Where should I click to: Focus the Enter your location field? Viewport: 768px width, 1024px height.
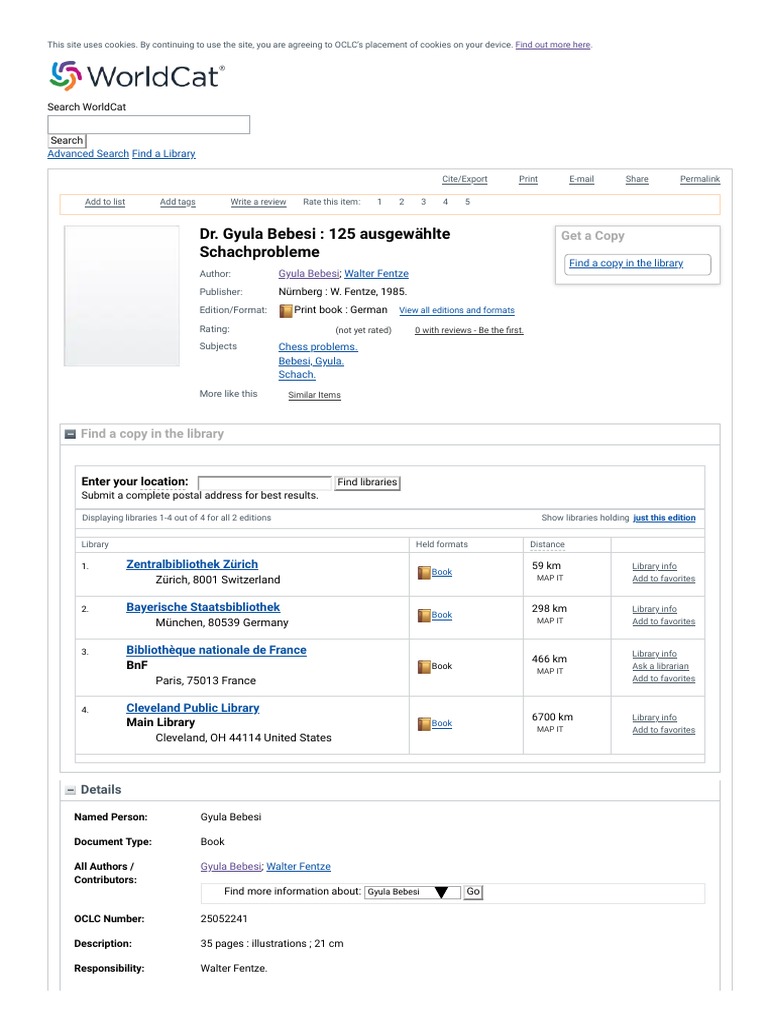pyautogui.click(x=265, y=483)
